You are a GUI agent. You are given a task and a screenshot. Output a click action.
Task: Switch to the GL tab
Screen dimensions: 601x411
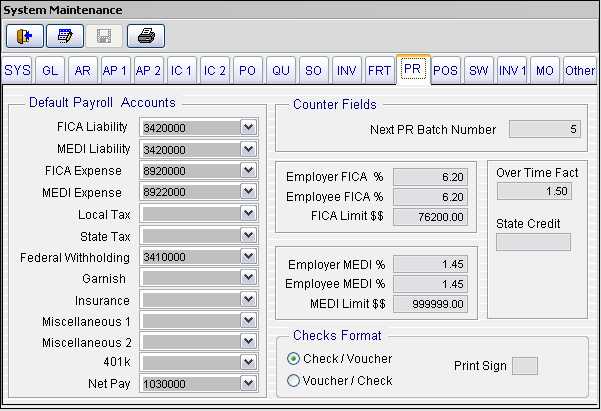[x=50, y=71]
